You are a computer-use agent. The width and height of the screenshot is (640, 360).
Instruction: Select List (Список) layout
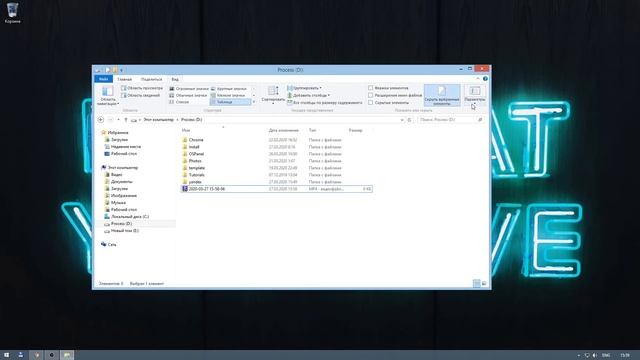pyautogui.click(x=179, y=102)
